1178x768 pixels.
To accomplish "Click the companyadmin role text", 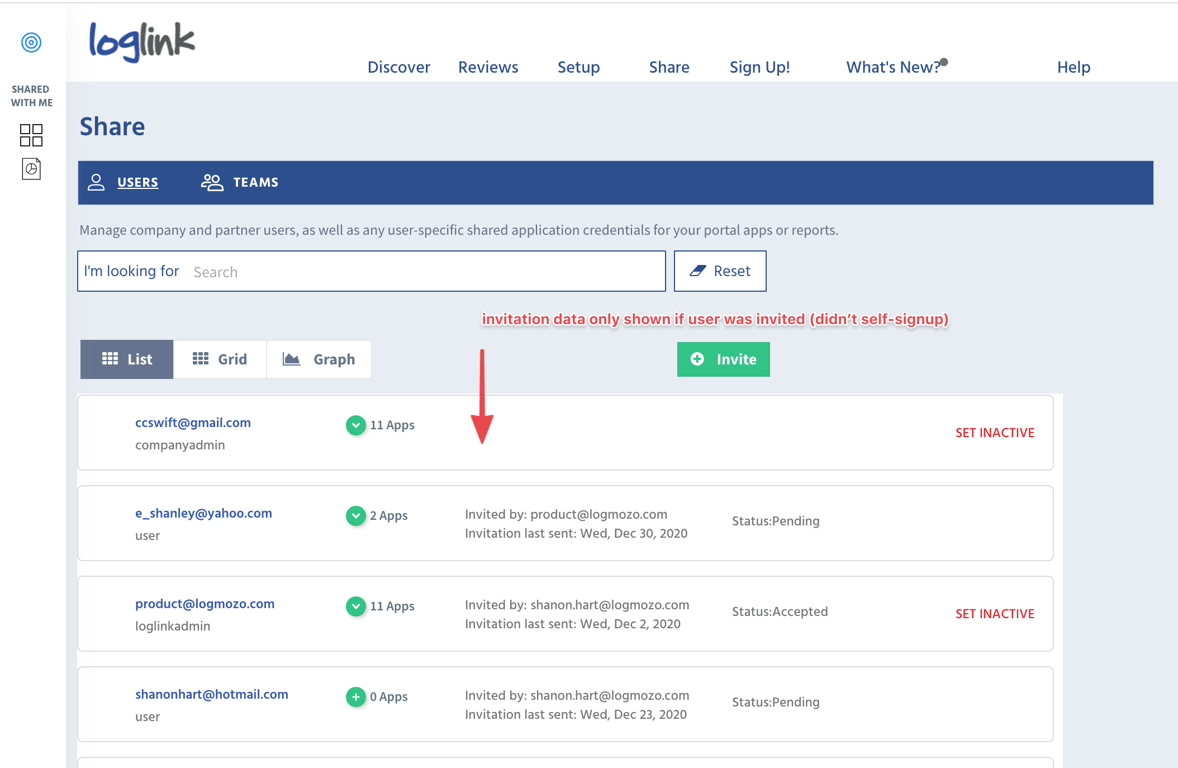I will point(180,445).
